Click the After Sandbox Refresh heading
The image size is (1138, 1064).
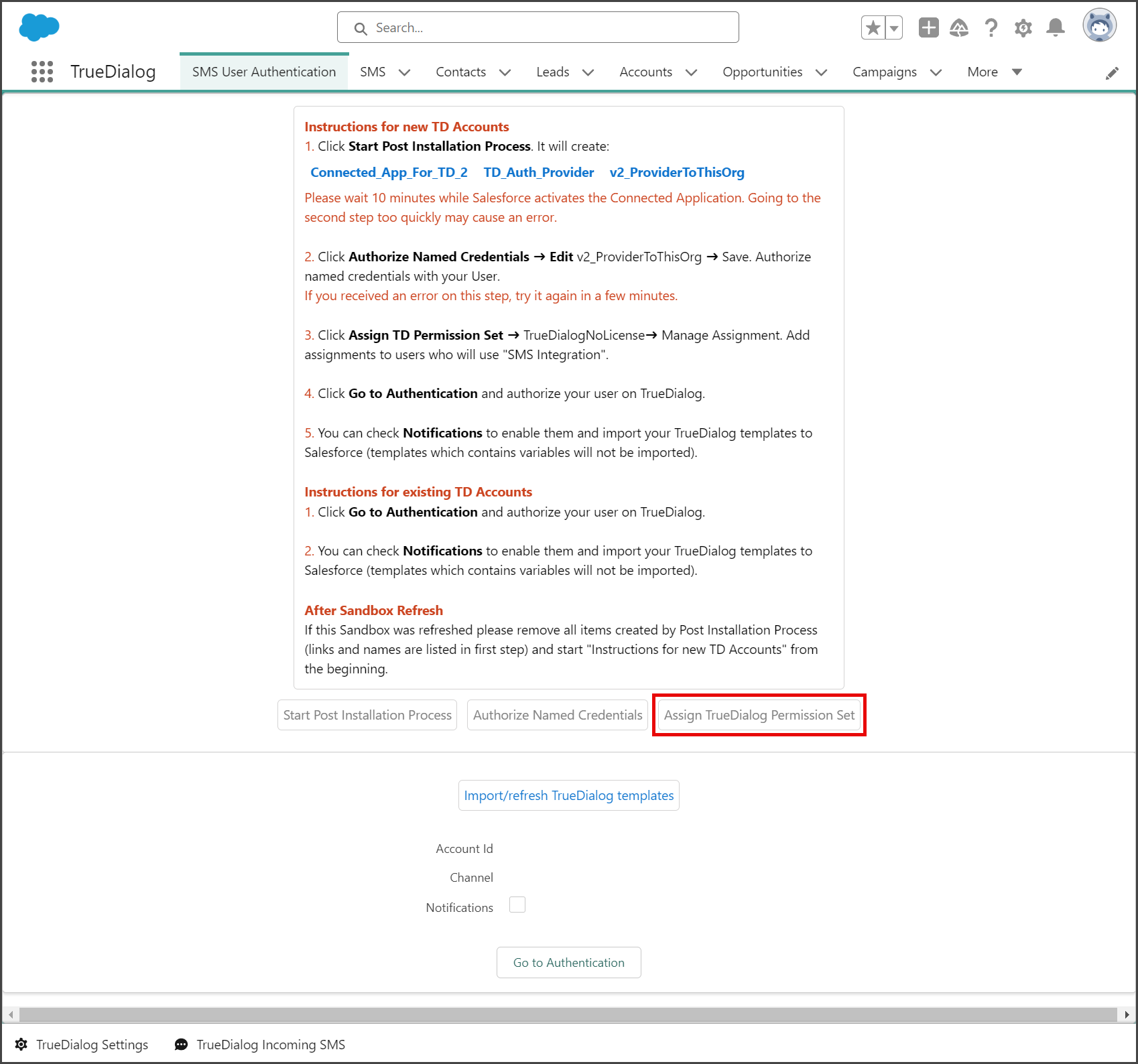tap(374, 610)
